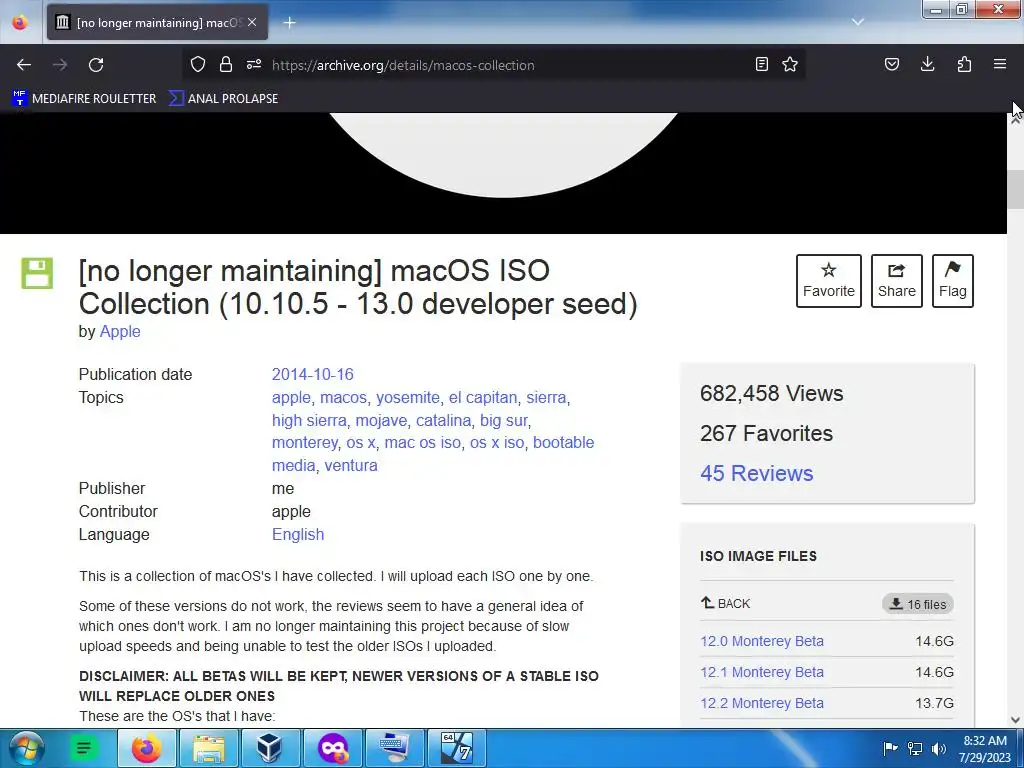Toggle reader view in address bar
This screenshot has height=768, width=1024.
[x=761, y=64]
